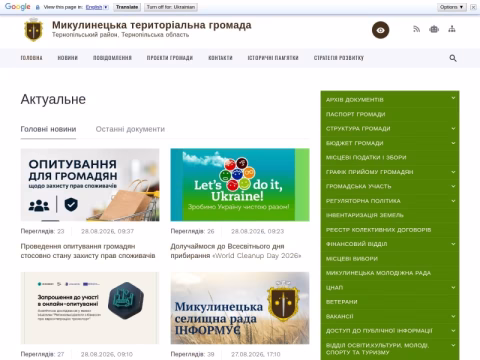Open МІСЦЕВІ ПОДАТКИ І ЗБОРИ link
This screenshot has width=480, height=360.
pos(366,157)
